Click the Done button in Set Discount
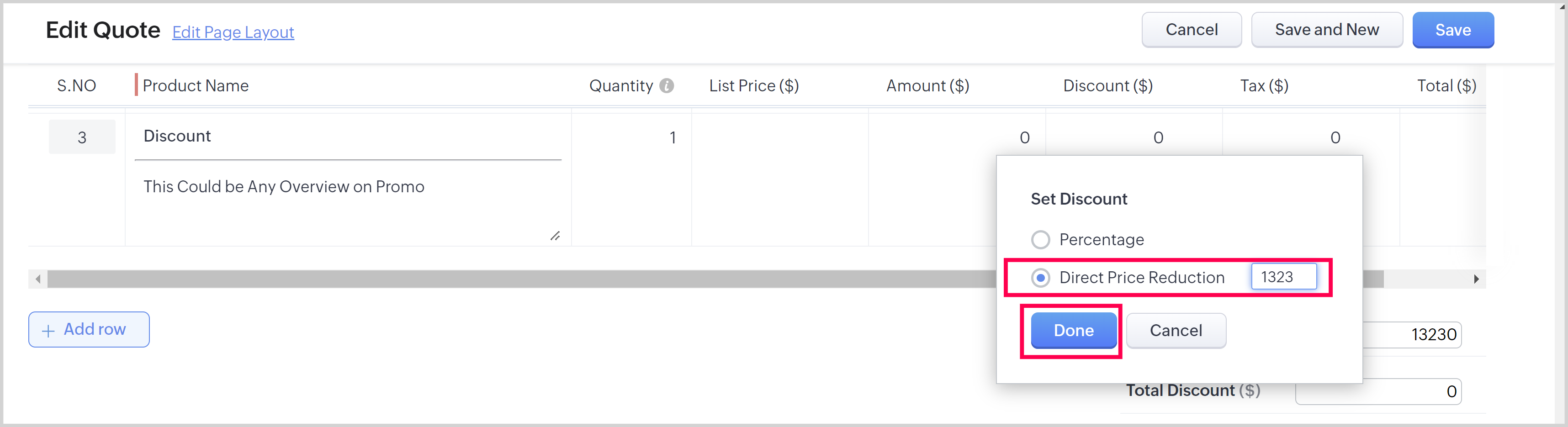 [x=1073, y=330]
